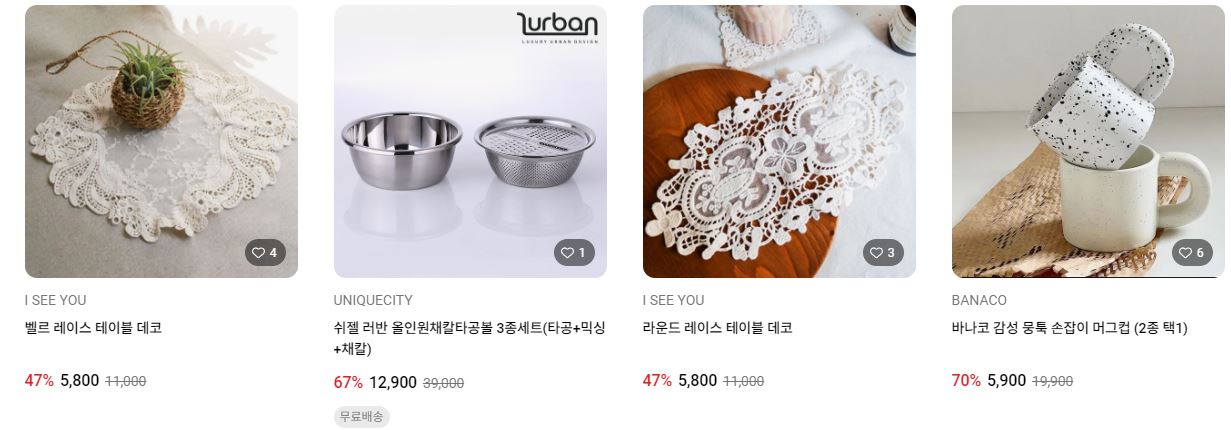Open the 벨르 lace doily product photo

161,141
